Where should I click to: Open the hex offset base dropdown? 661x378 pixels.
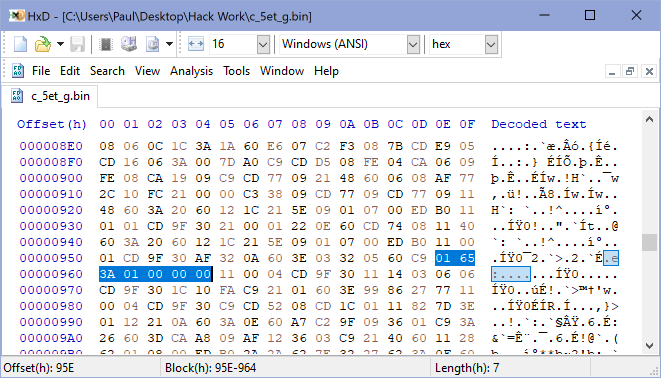[x=491, y=44]
